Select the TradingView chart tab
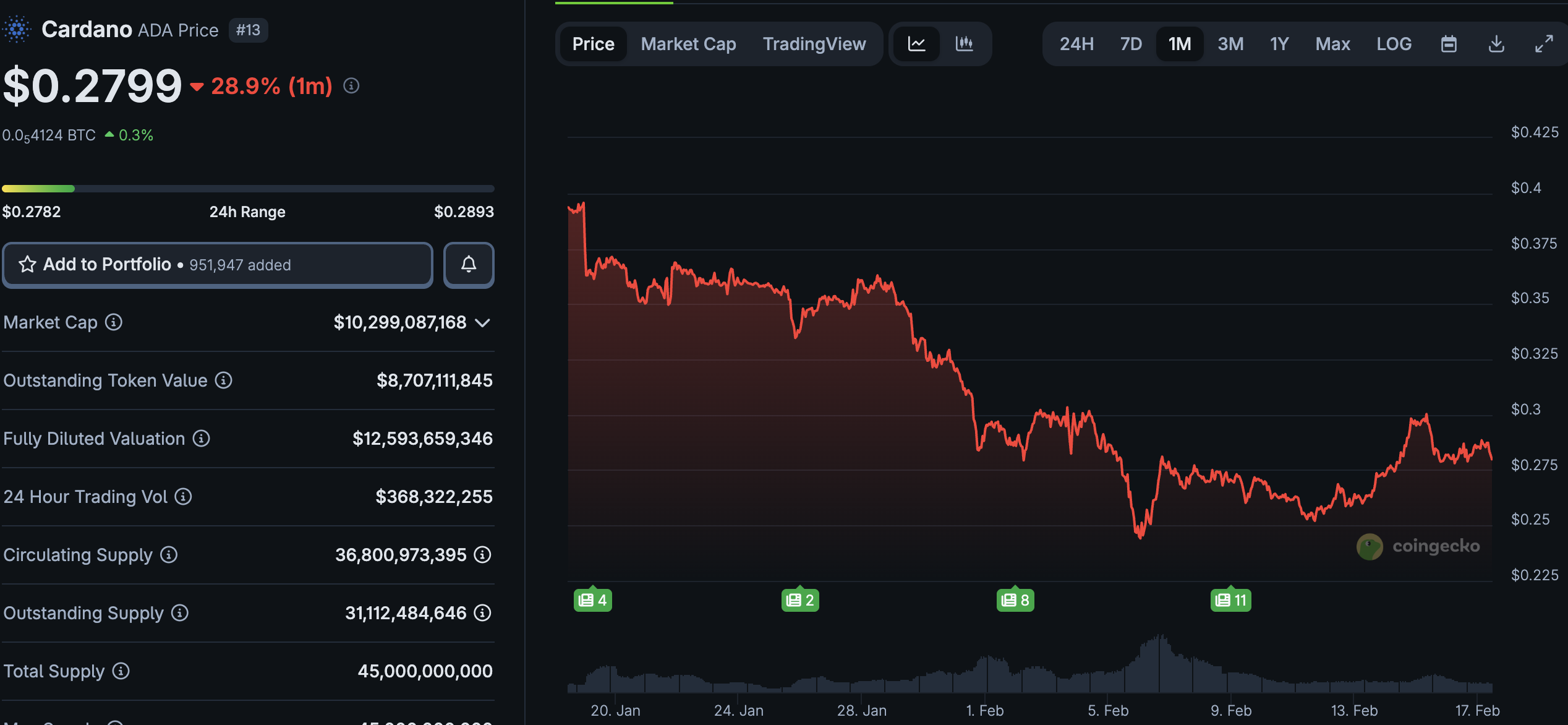Viewport: 1568px width, 725px height. point(814,44)
